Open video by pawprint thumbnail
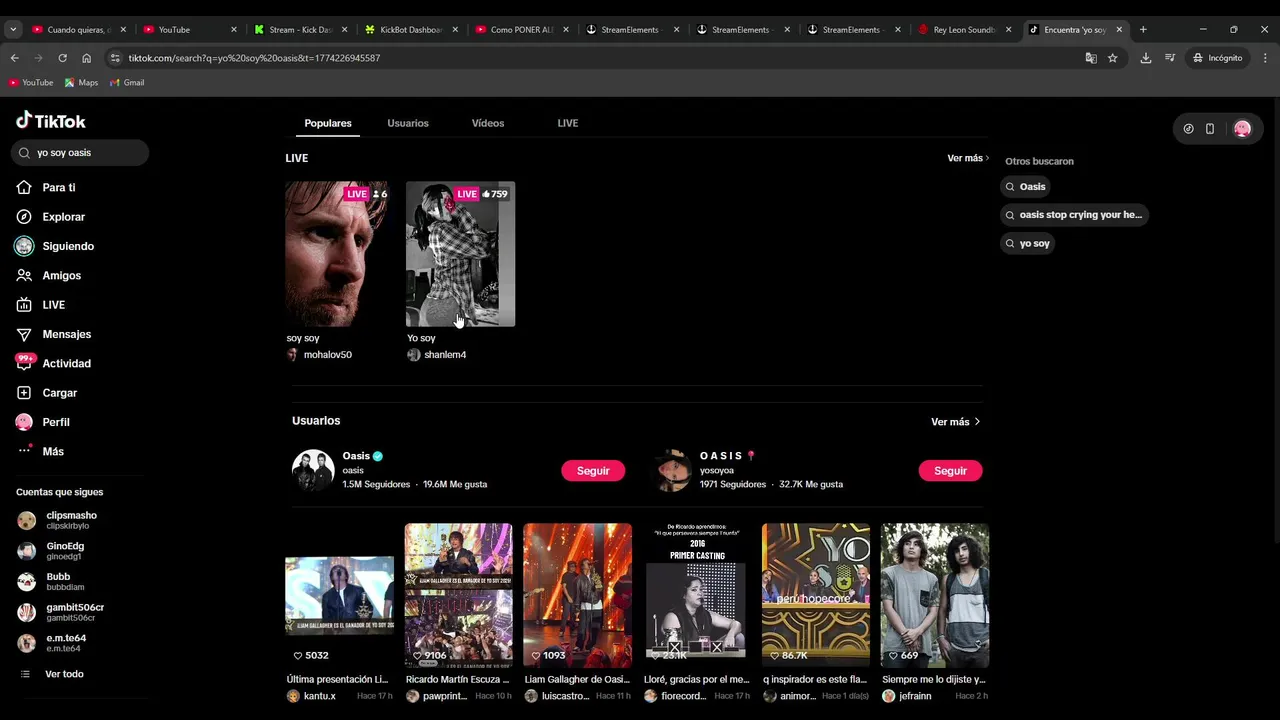Screen dimensions: 1280x720 [458, 596]
